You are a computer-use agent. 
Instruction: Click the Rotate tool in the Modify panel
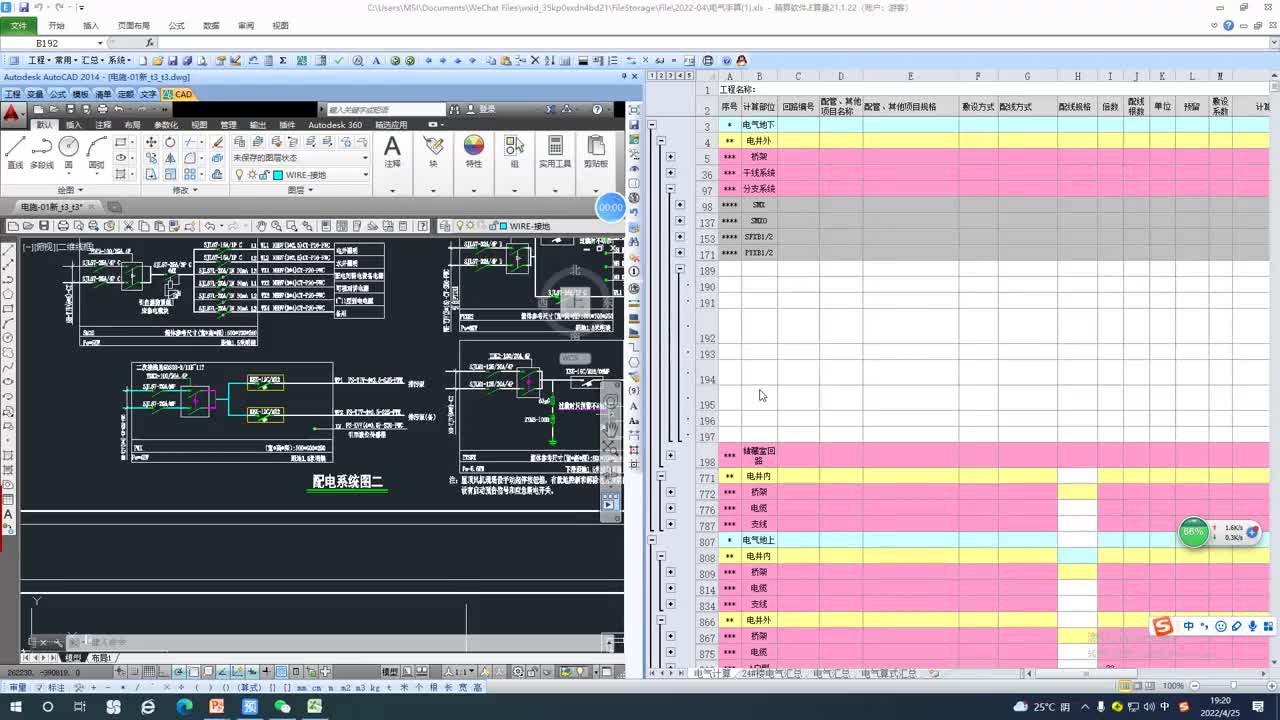pos(170,143)
